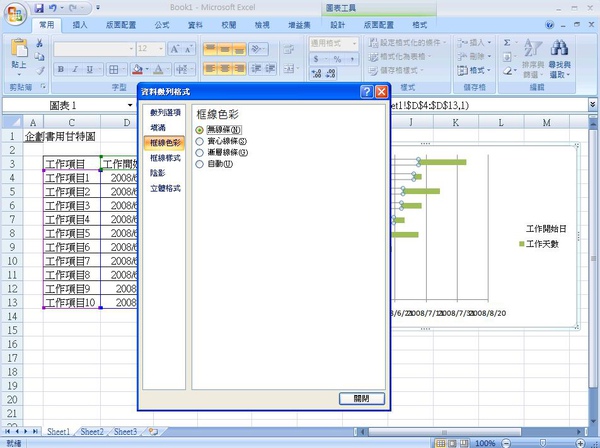Image resolution: width=600 pixels, height=448 pixels.
Task: Open the chart Design (設計) tab
Action: pyautogui.click(x=338, y=25)
